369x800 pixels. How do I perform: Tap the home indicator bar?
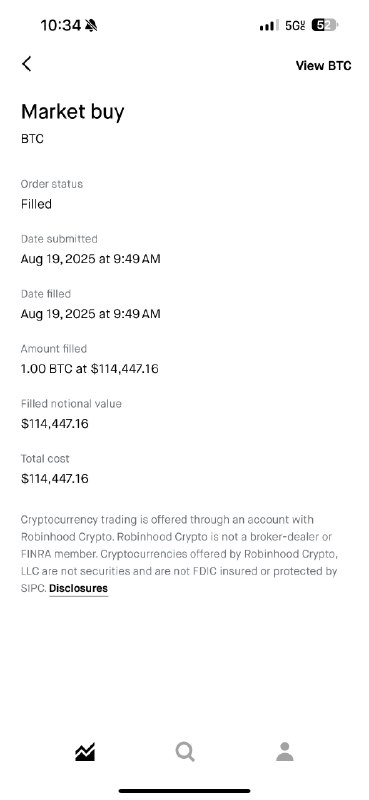[x=185, y=791]
